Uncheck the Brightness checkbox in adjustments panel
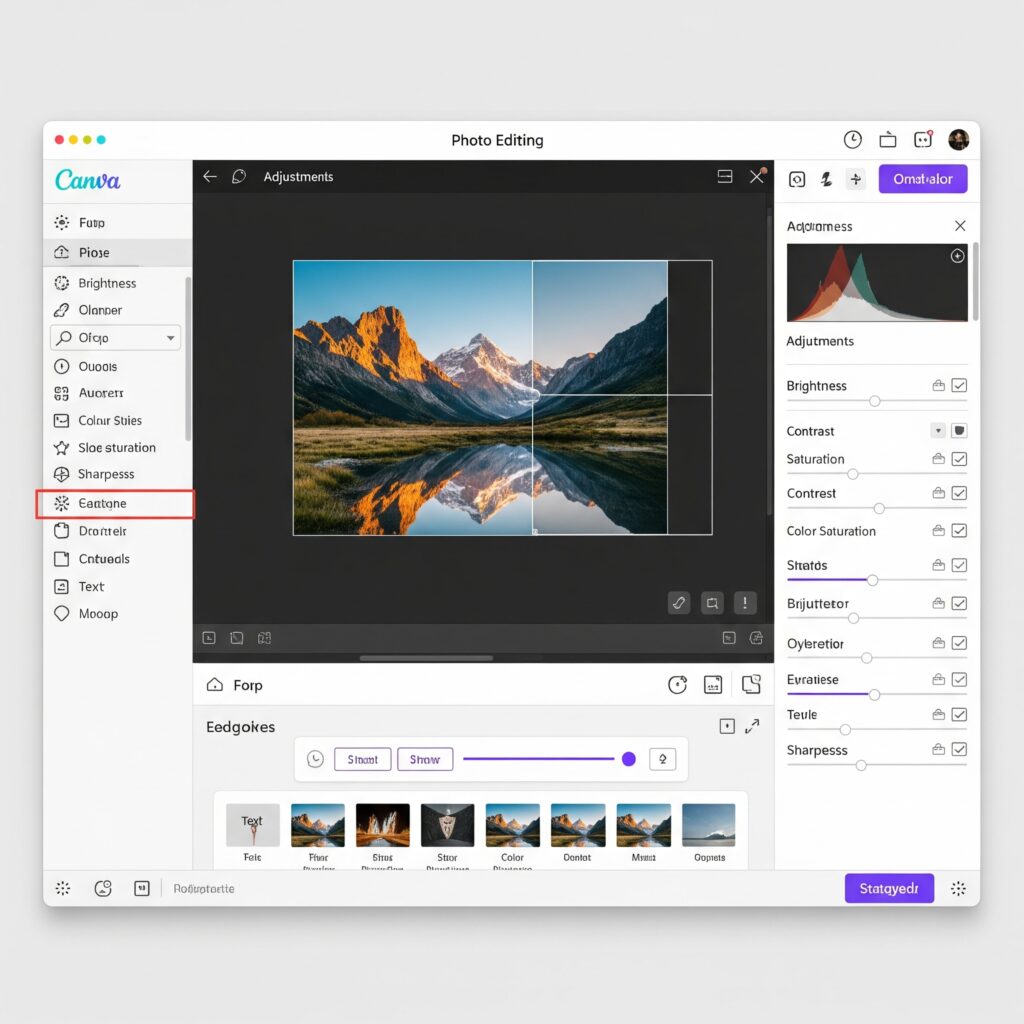Screen dimensions: 1024x1024 point(959,385)
